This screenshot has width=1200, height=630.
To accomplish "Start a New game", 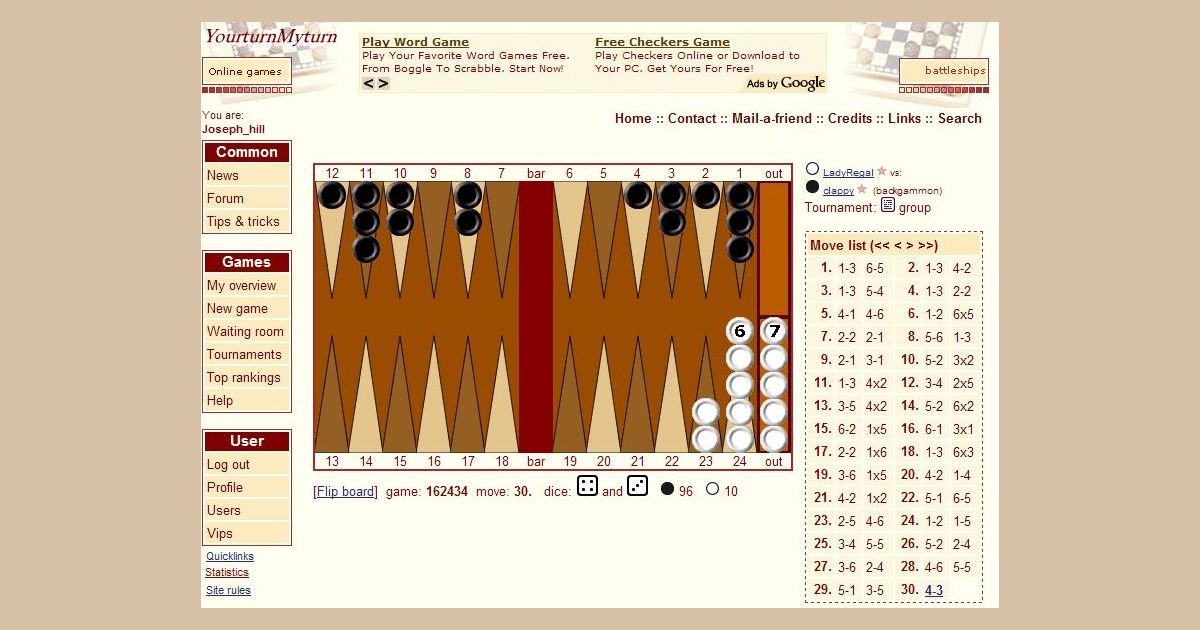I will pos(247,308).
